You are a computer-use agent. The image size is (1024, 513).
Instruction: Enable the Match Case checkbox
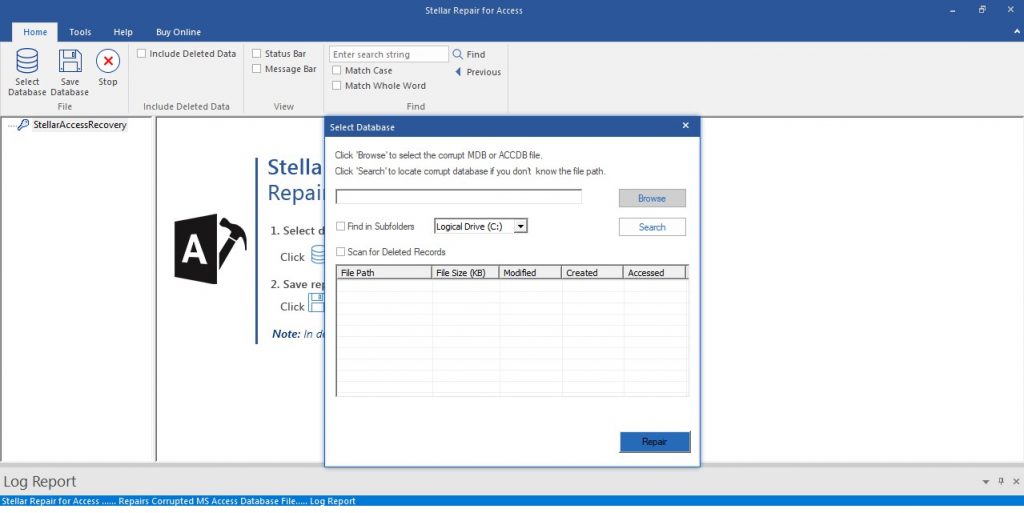click(336, 70)
